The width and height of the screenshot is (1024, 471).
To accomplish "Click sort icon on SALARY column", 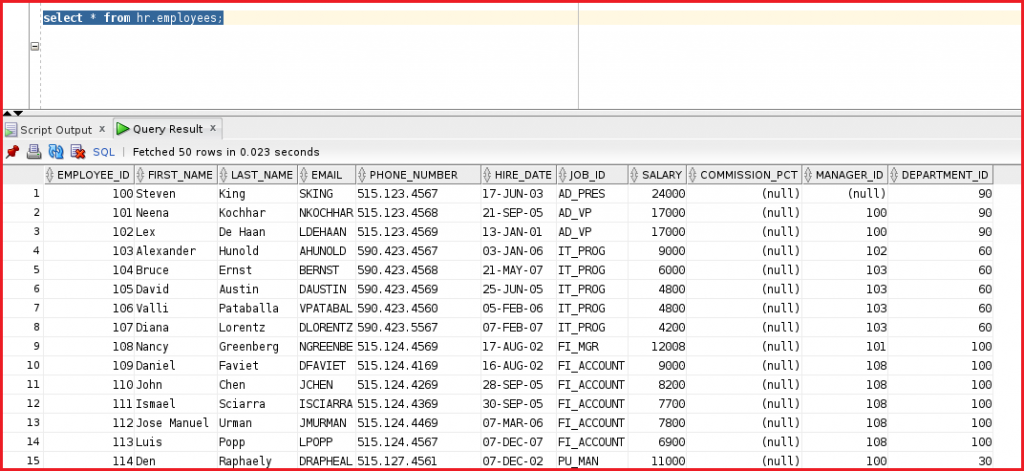I will (x=634, y=175).
